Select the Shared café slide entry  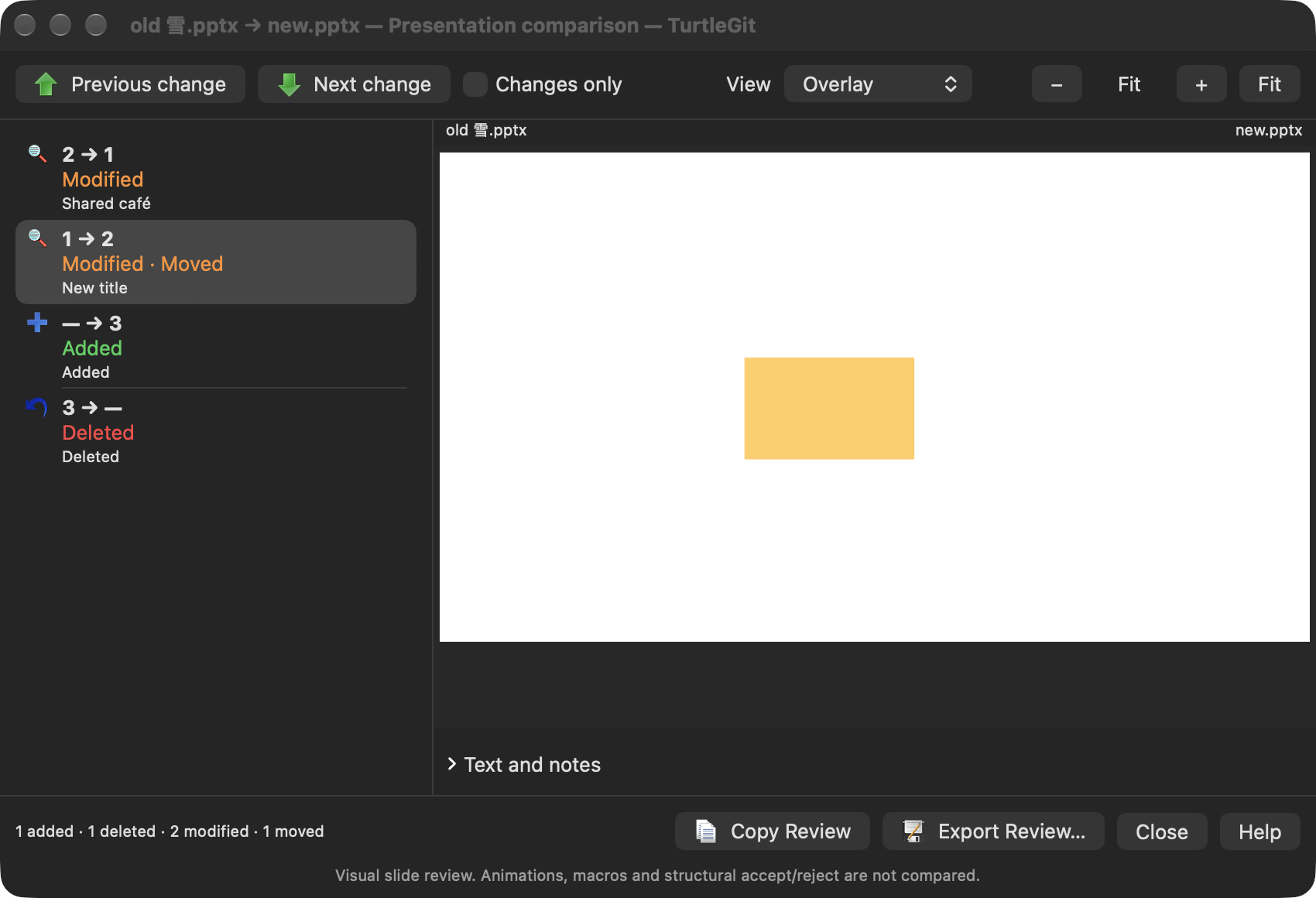pos(216,178)
